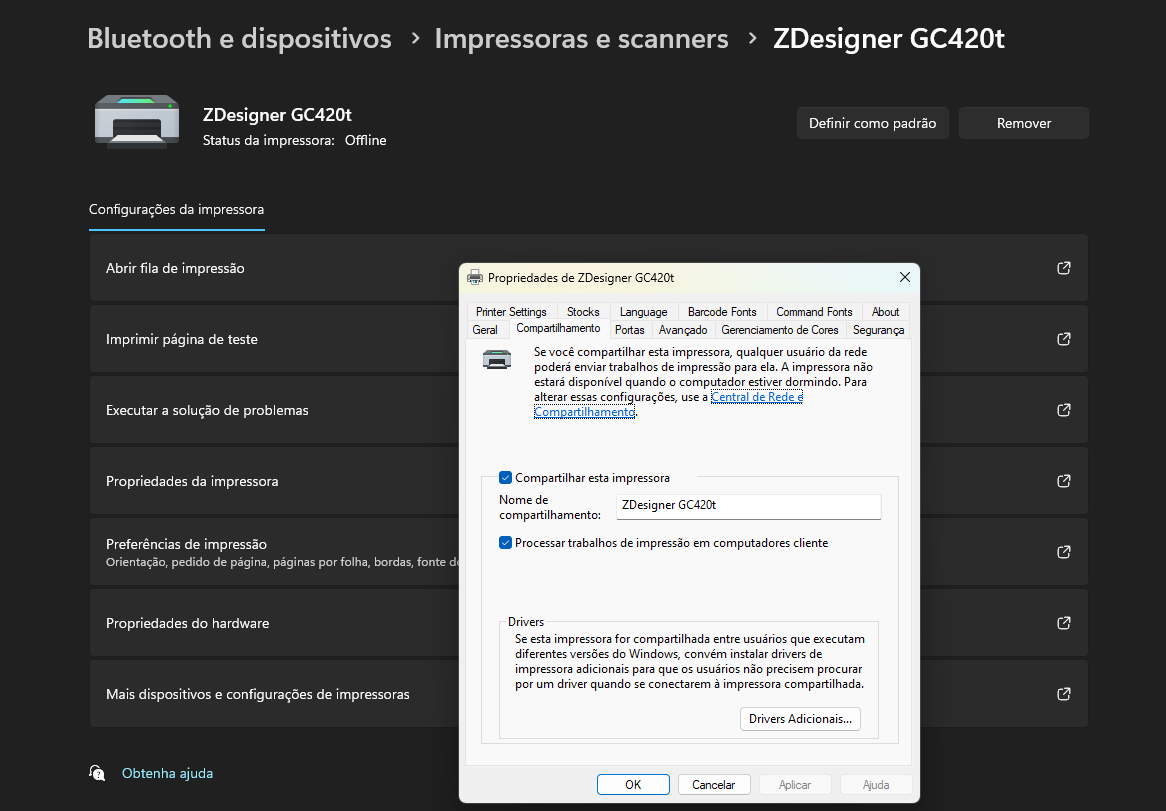The image size is (1166, 811).
Task: Toggle Processar trabalhos de impressão em computadores cliente
Action: 506,543
